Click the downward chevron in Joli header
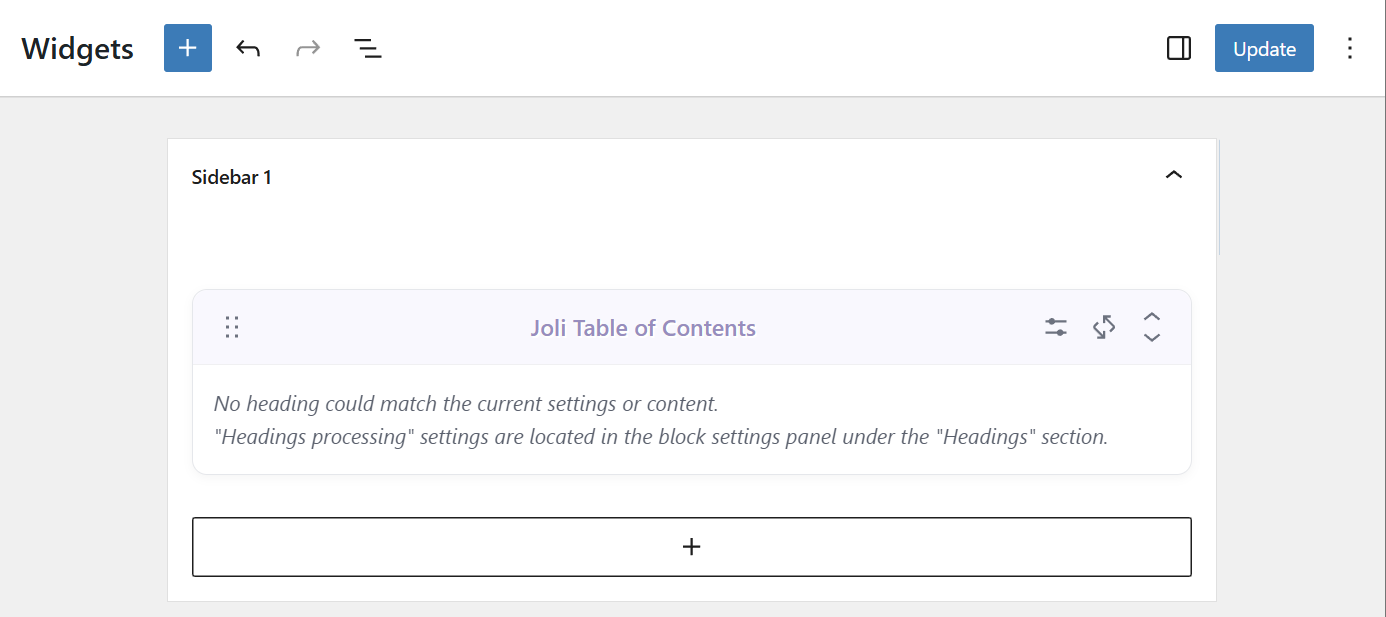 [1152, 338]
